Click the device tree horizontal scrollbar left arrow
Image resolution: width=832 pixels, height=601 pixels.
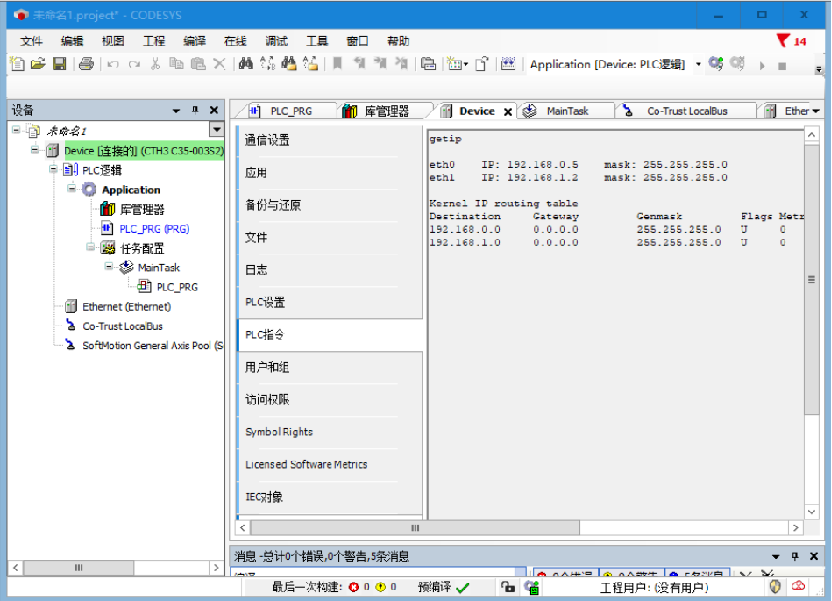[x=16, y=568]
